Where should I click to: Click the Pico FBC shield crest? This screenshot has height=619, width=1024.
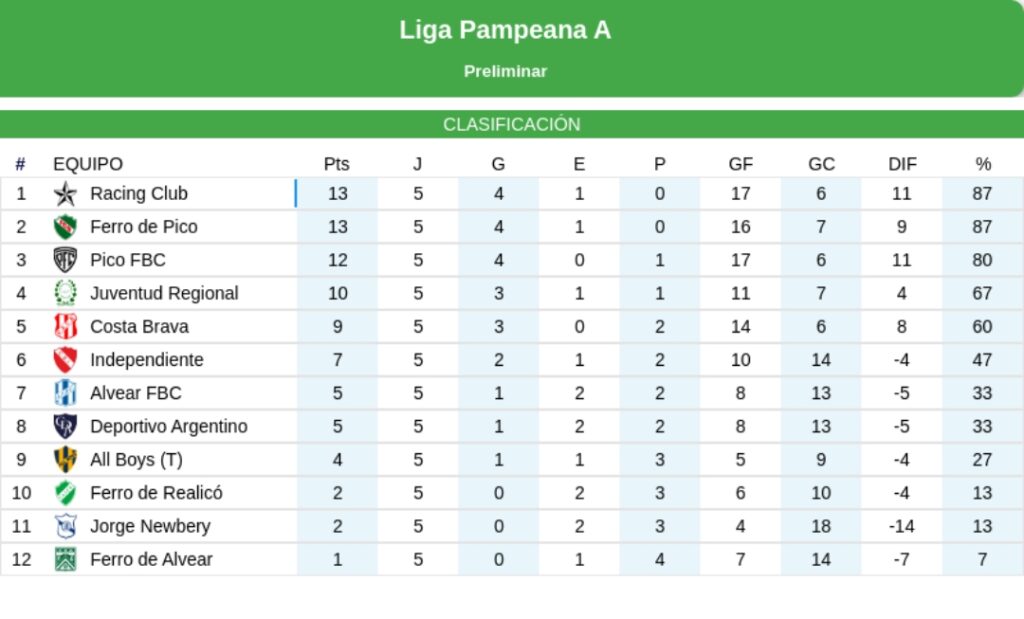[65, 260]
